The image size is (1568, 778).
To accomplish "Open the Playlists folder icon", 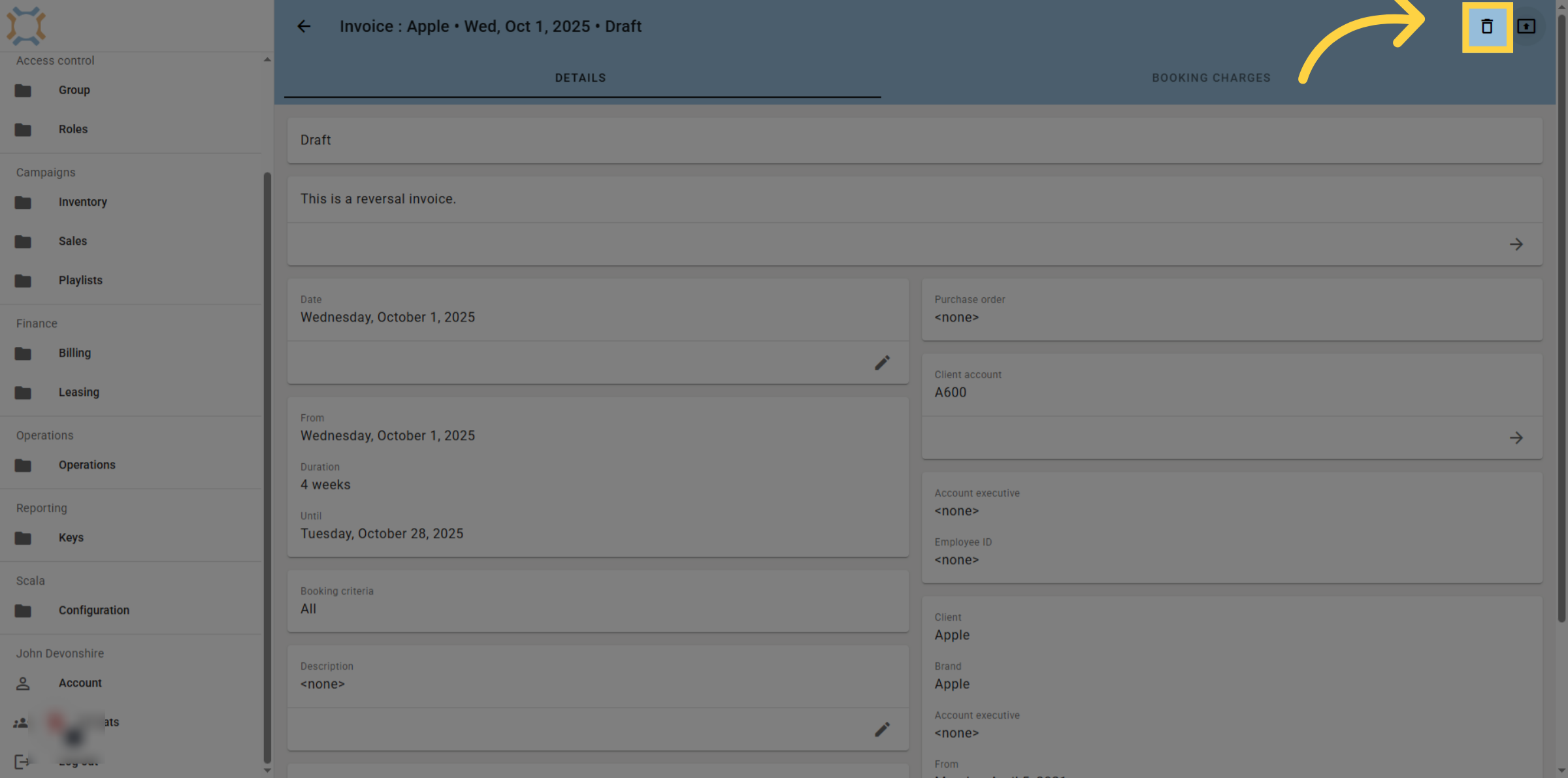I will tap(23, 281).
